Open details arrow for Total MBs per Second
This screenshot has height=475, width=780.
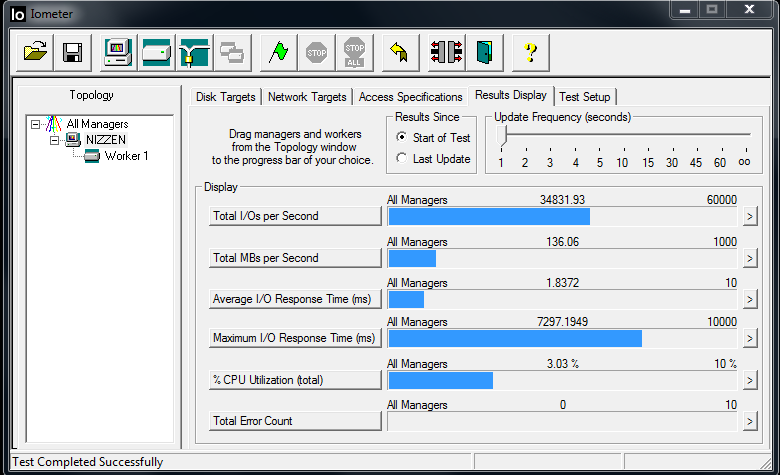click(x=750, y=258)
